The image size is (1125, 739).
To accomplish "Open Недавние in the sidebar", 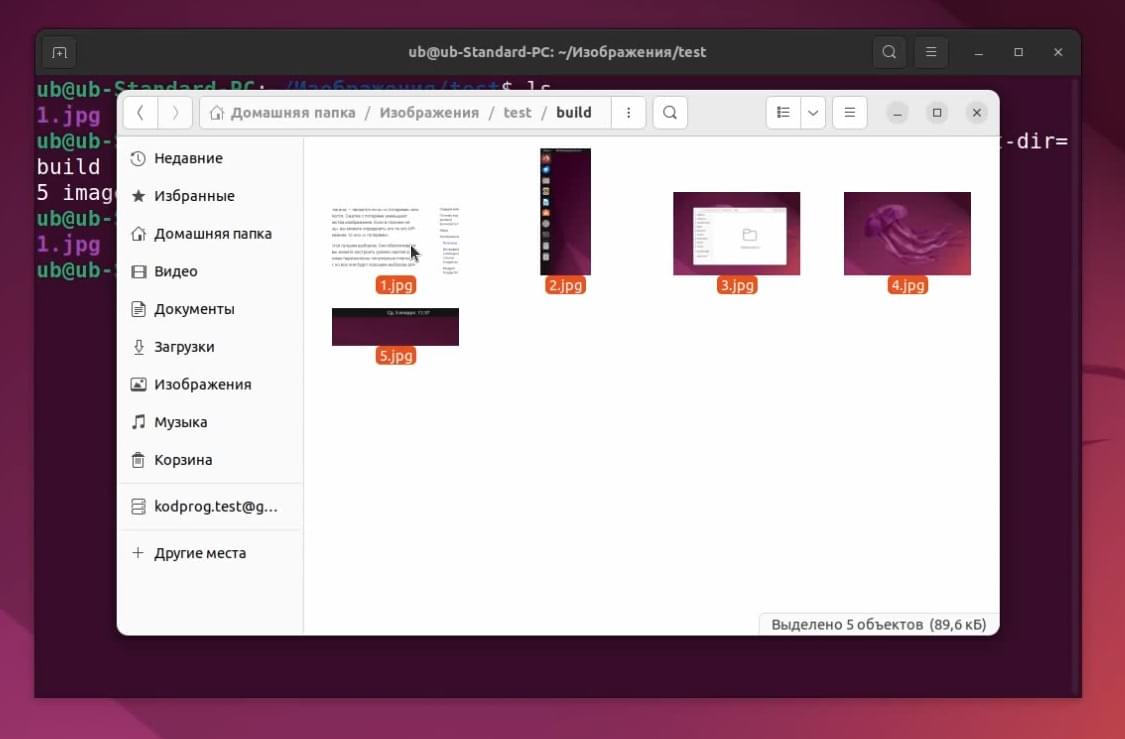I will click(210, 159).
